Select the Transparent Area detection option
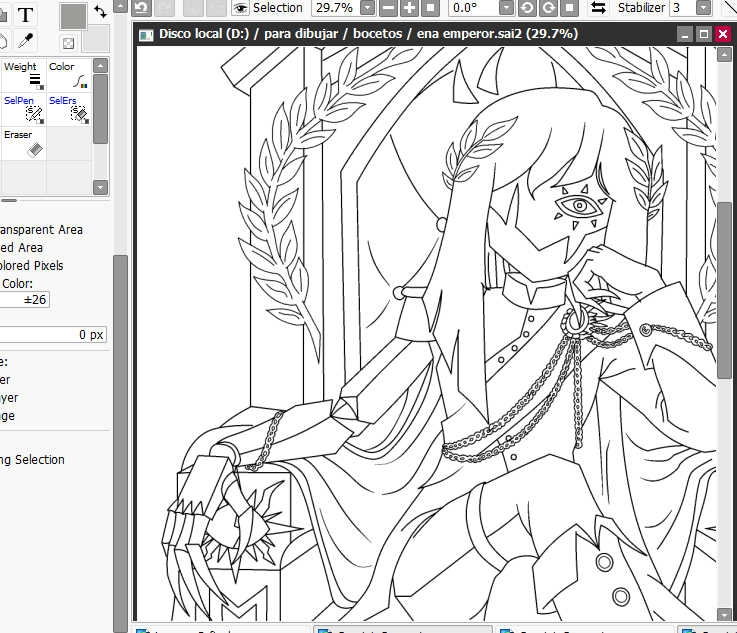 click(41, 230)
